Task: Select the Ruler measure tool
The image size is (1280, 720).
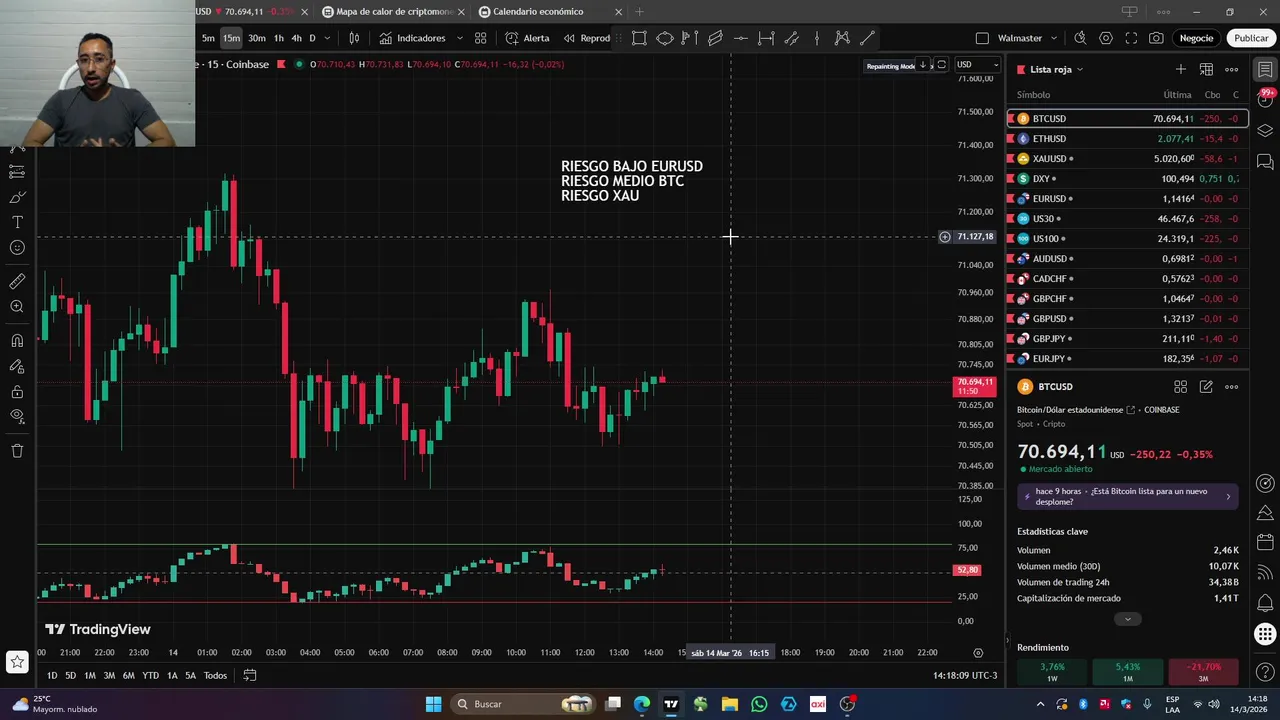Action: pyautogui.click(x=17, y=282)
